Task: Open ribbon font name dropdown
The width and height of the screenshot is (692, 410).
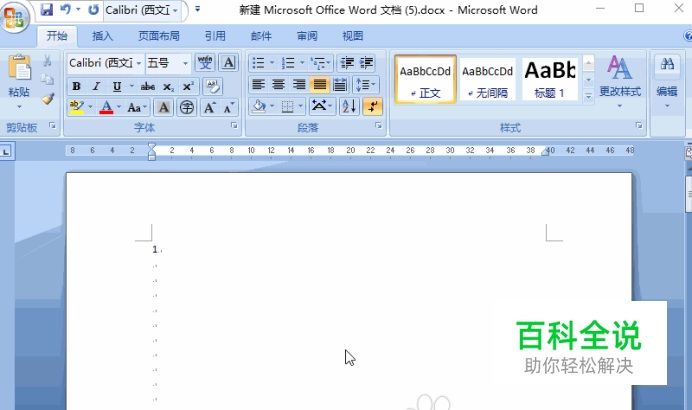Action: tap(139, 63)
